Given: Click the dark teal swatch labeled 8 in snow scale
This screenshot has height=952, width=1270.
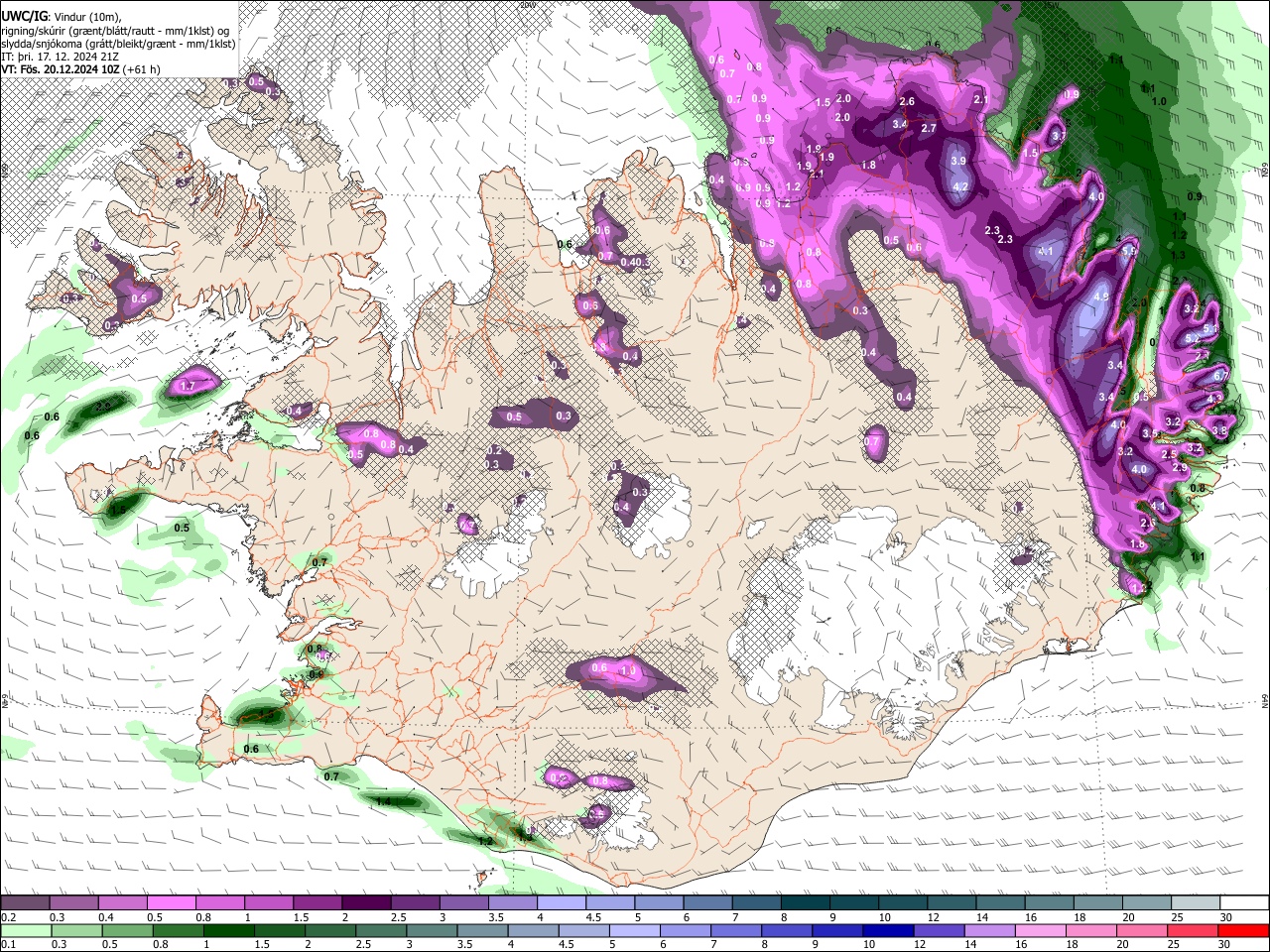Looking at the screenshot, I should click(x=805, y=902).
